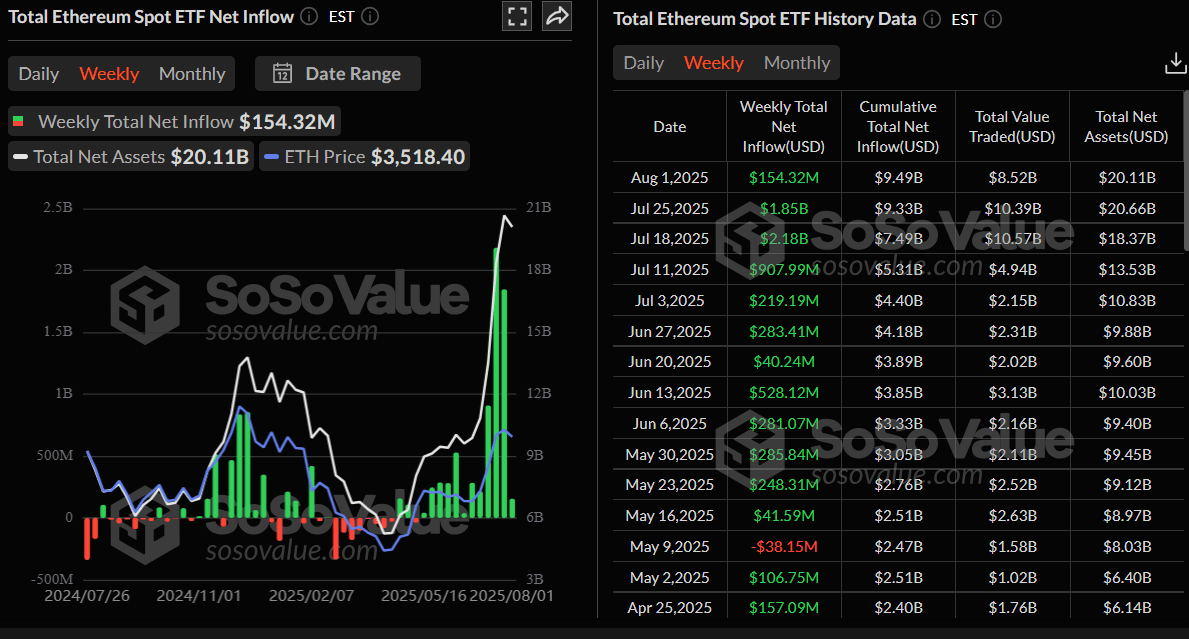This screenshot has width=1189, height=639.
Task: Select Daily view on the inflow chart
Action: 38,72
